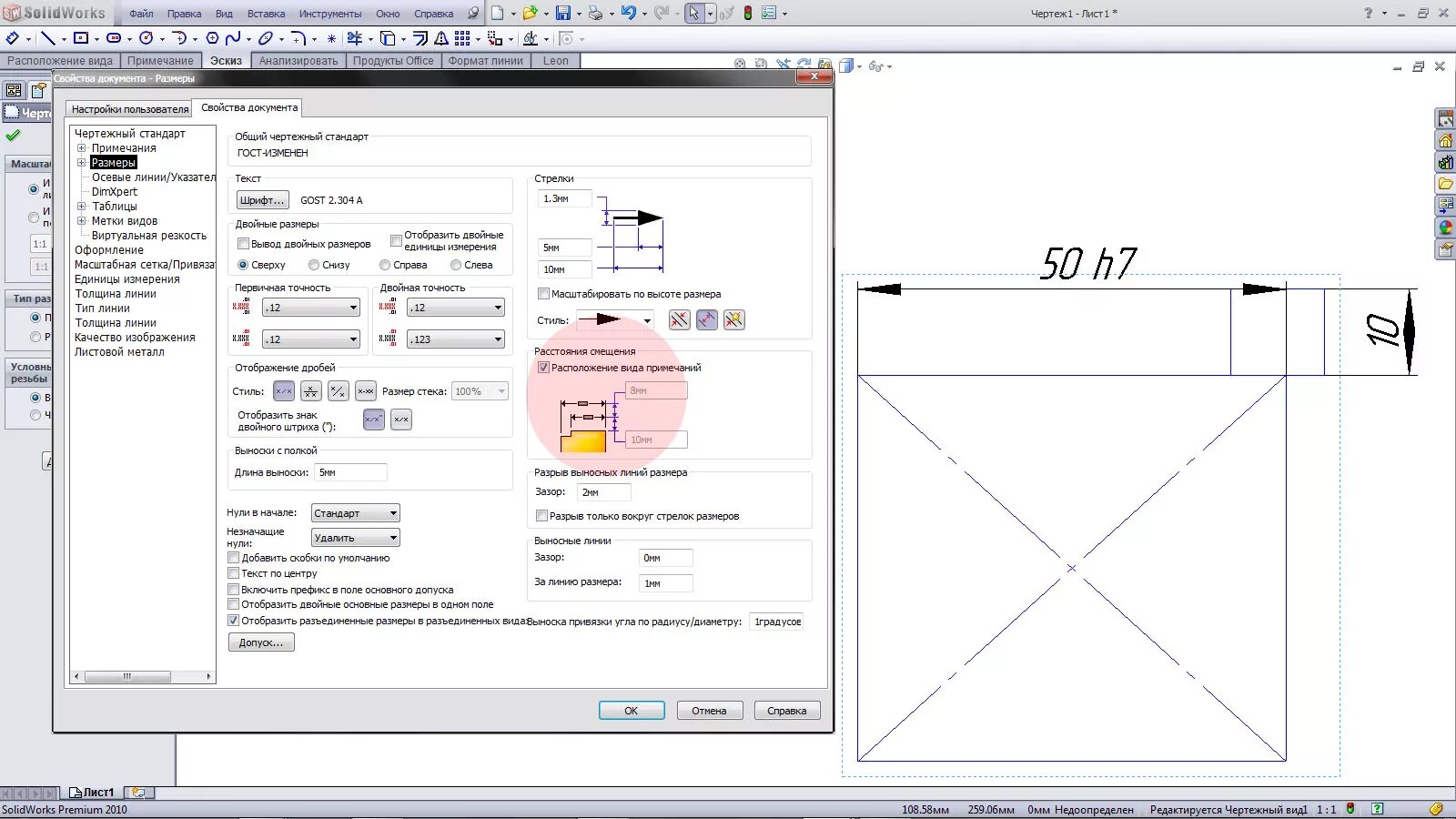Screen dimensions: 1456x819
Task: Select the Spline sketch tool
Action: [233, 38]
